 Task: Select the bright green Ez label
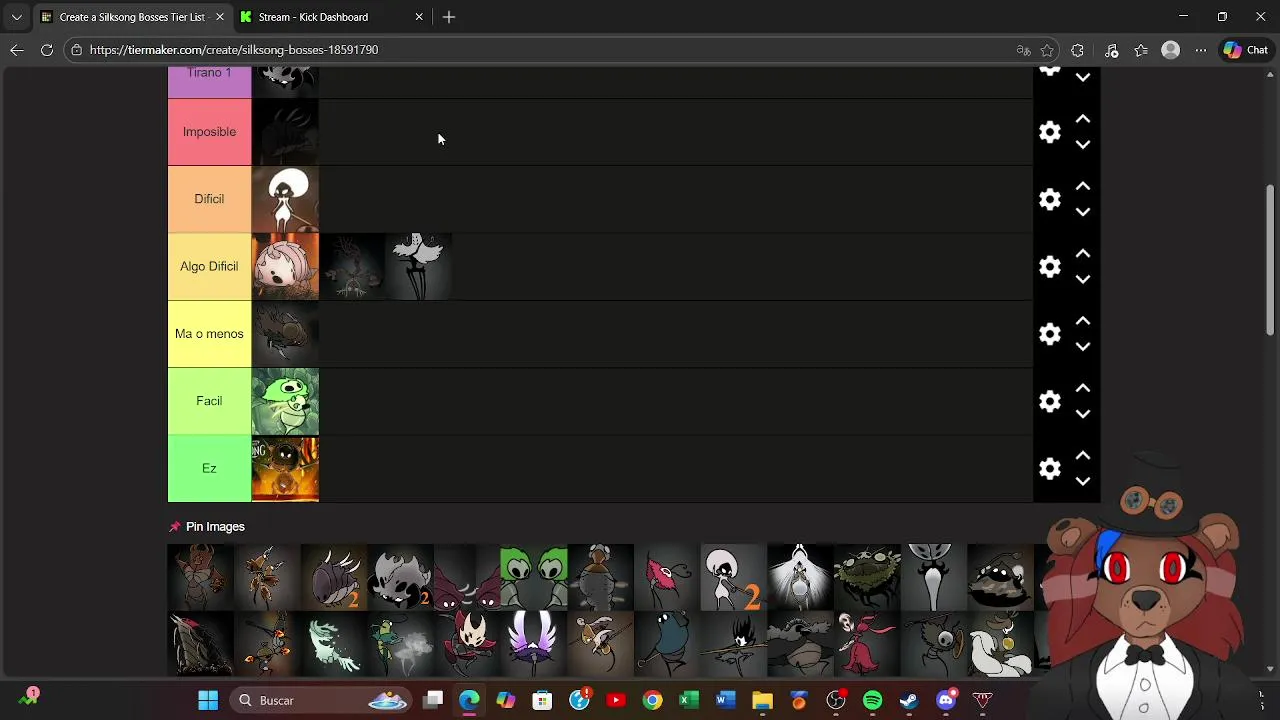209,468
